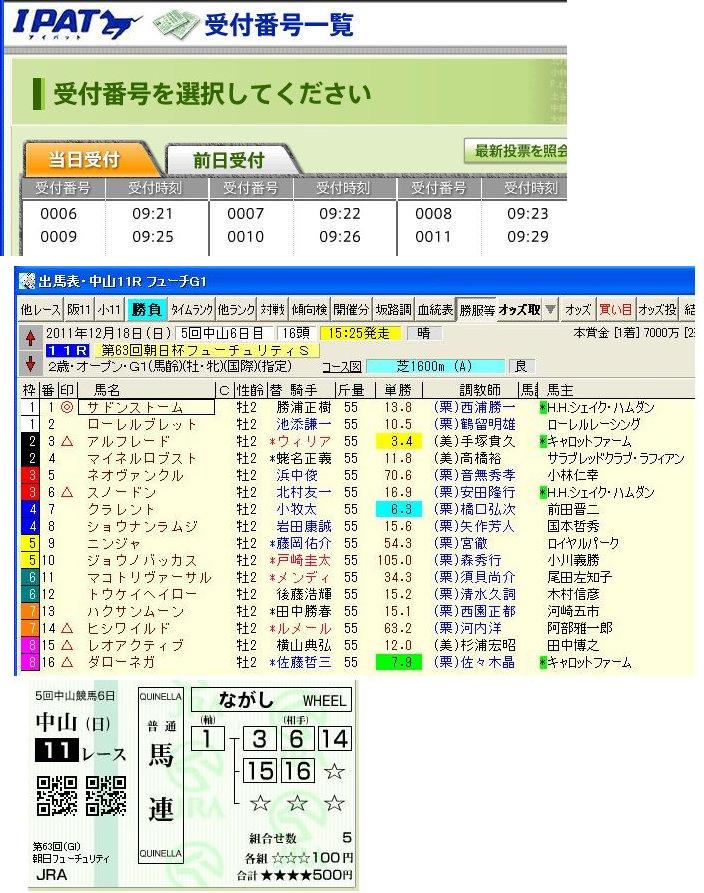Go to previous race with red up arrow
Viewport: 704px width, 893px height.
click(30, 338)
